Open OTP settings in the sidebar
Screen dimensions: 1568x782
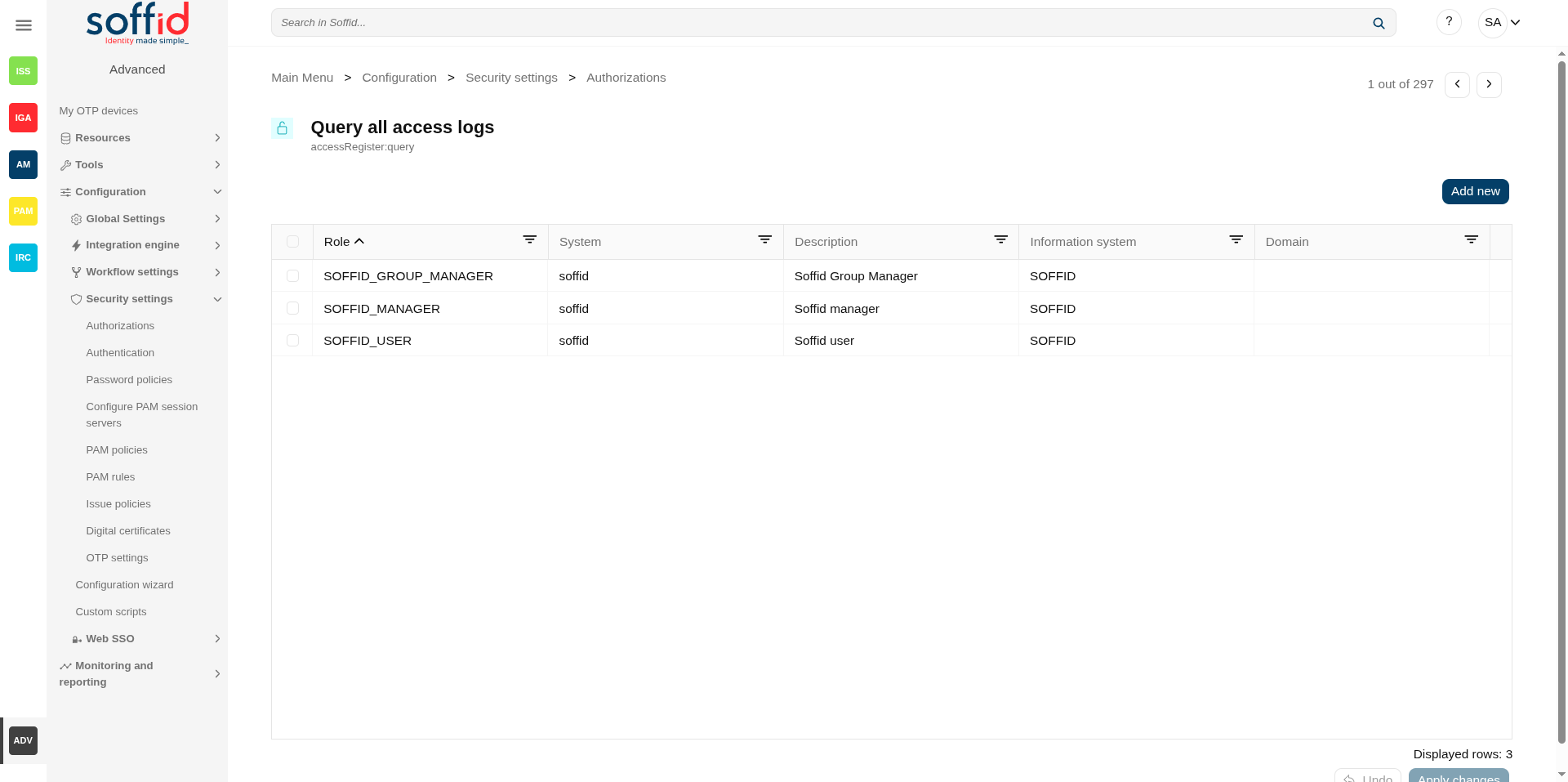[117, 558]
